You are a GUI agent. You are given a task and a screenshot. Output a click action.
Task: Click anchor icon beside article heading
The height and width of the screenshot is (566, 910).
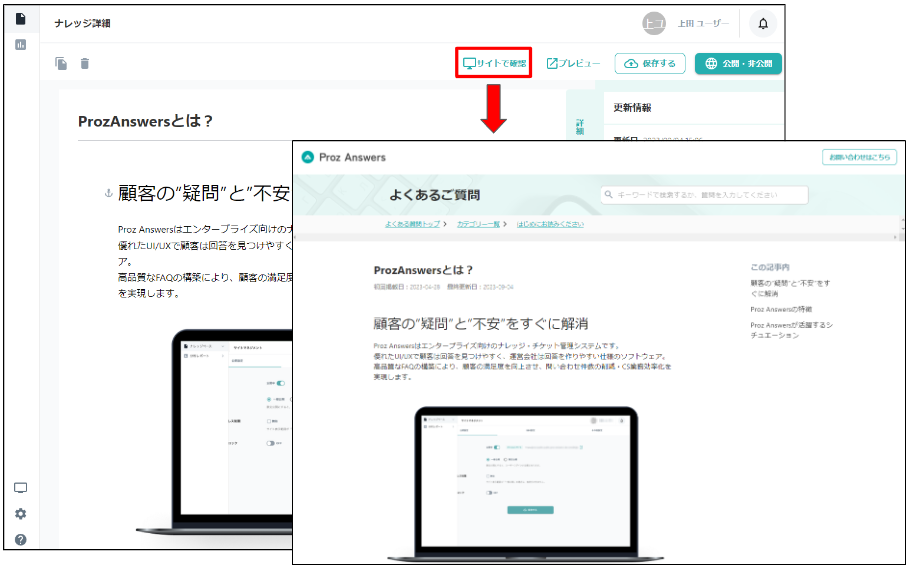tap(108, 193)
